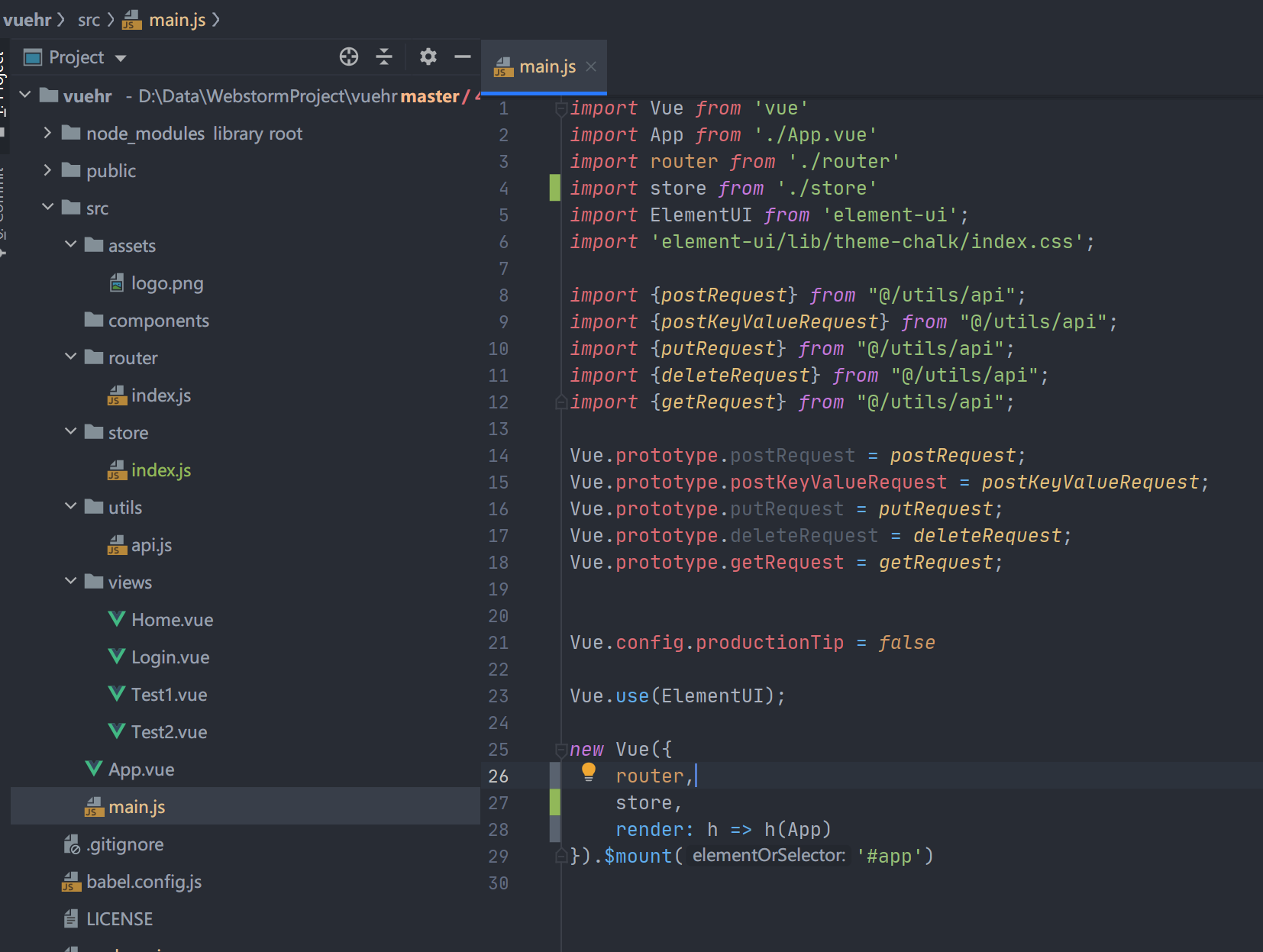
Task: Click the quick-fix light bulb on line 26
Action: [588, 773]
